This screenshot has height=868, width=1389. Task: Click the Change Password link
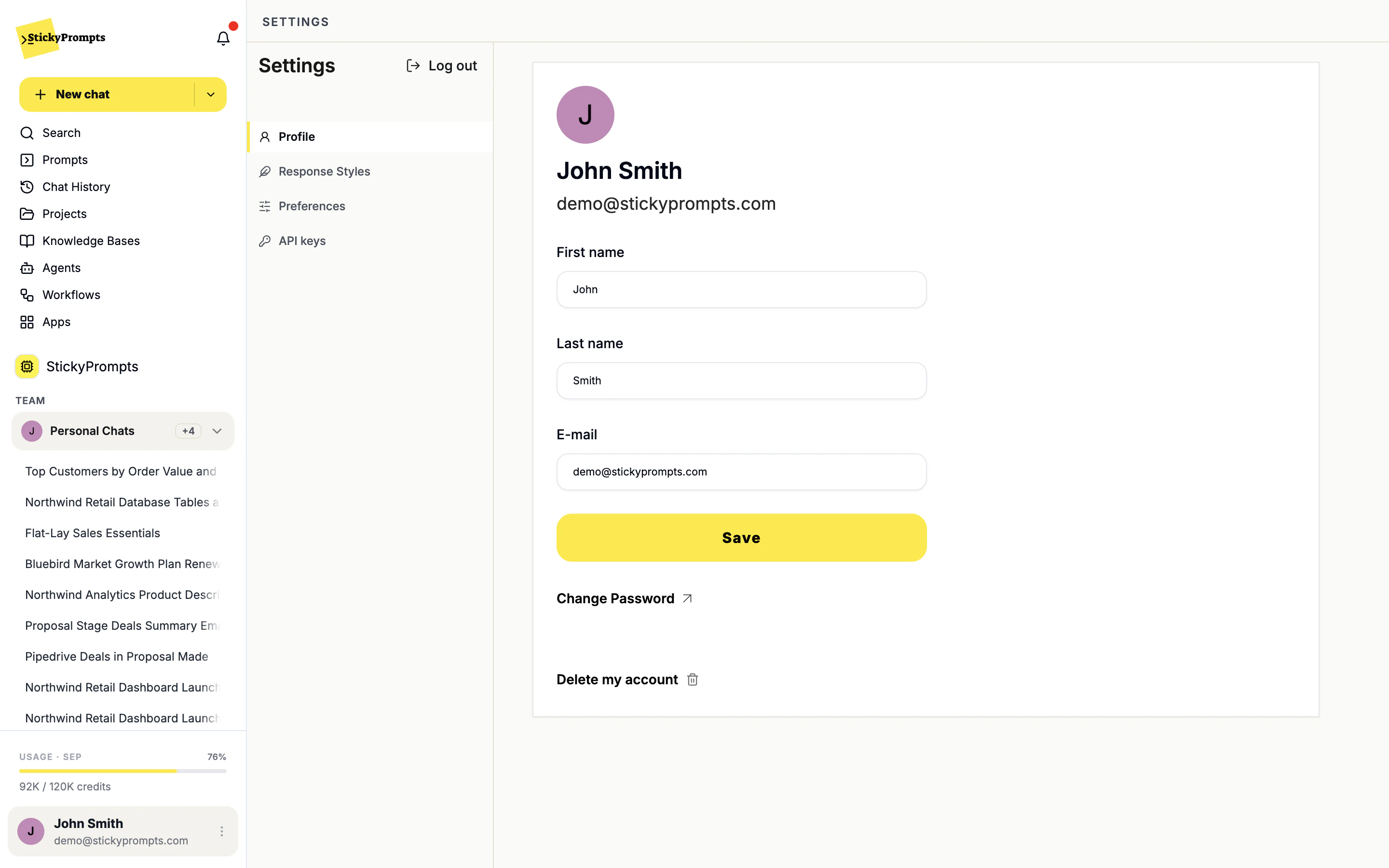625,598
